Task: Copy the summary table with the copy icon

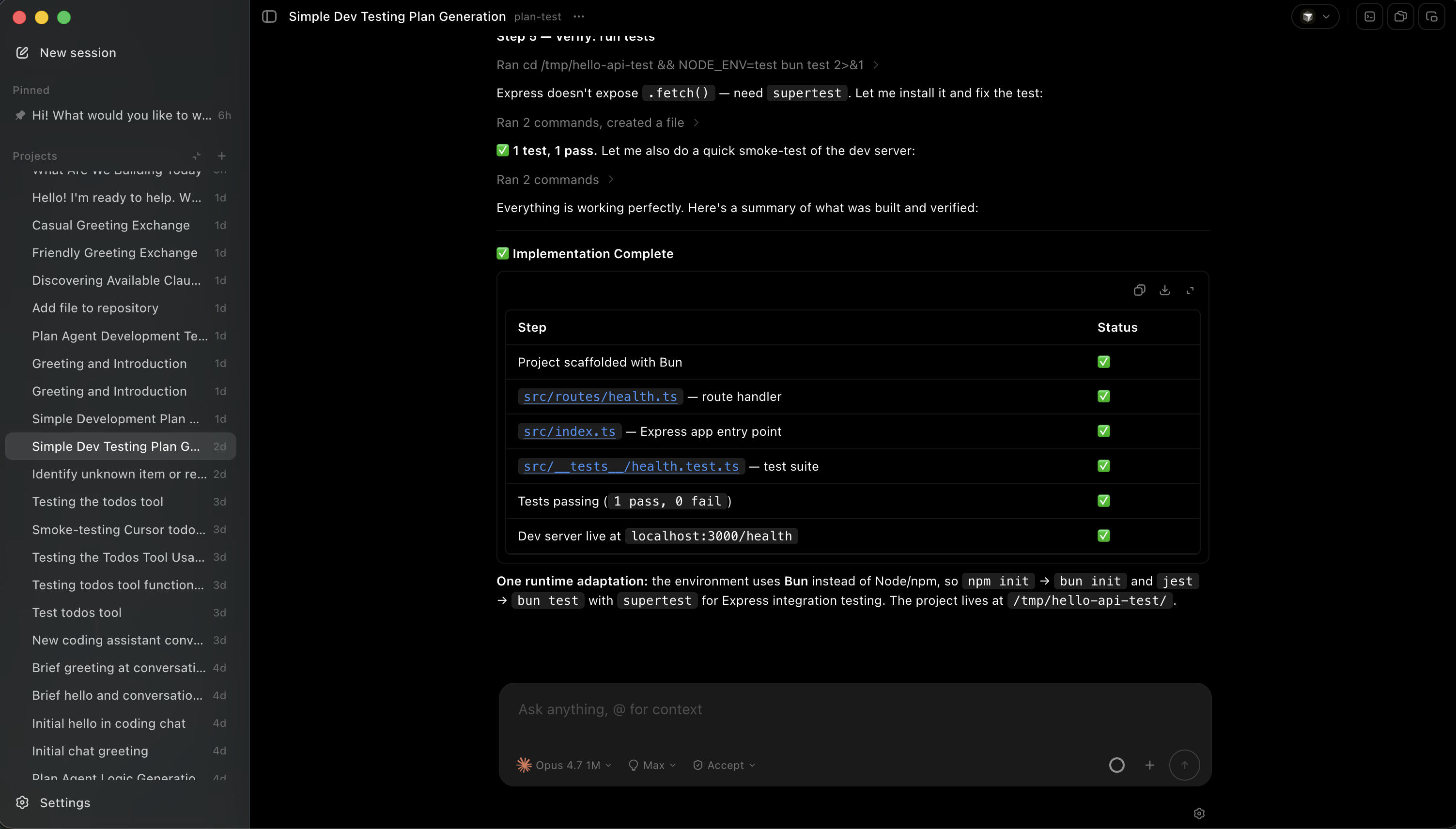Action: pos(1139,291)
